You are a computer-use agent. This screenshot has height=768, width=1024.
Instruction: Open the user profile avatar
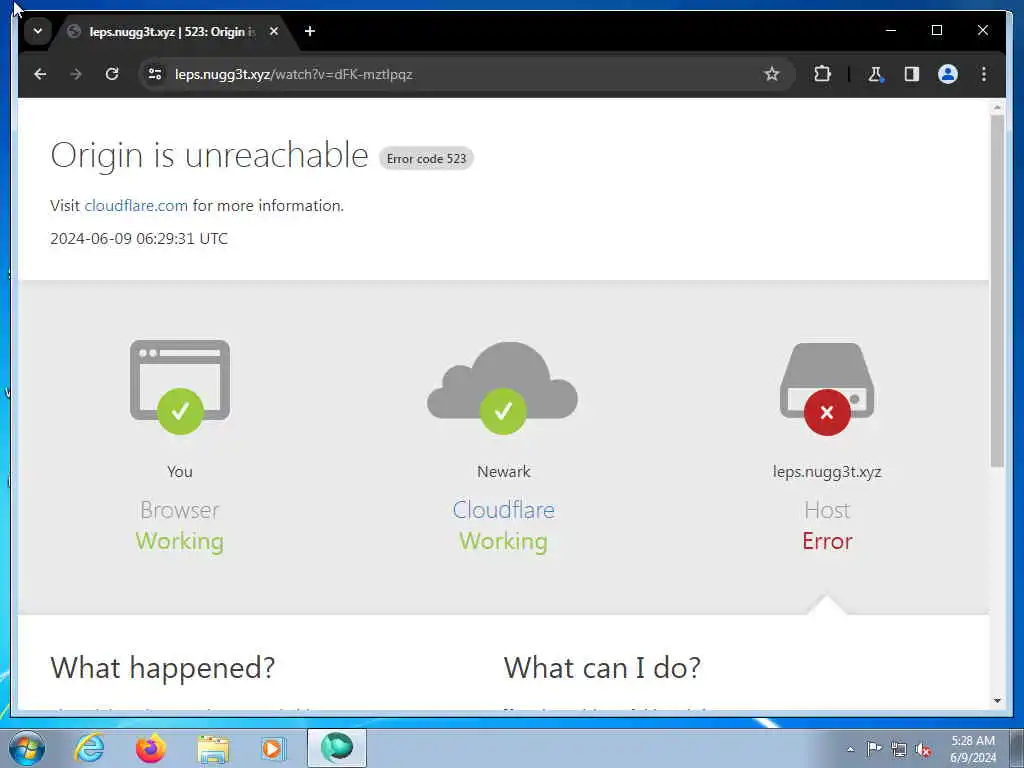(x=948, y=74)
